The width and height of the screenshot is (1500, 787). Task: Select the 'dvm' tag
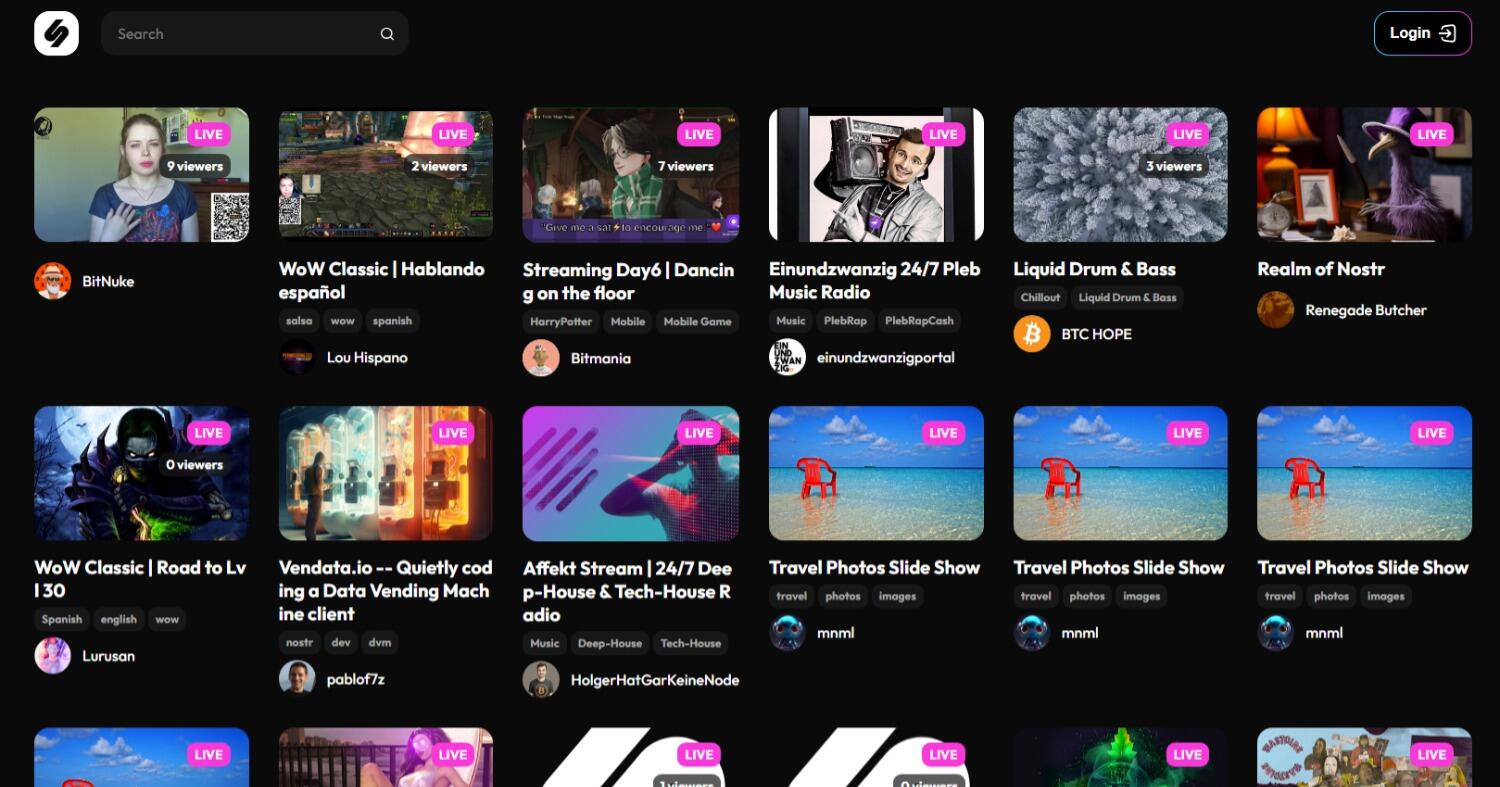[380, 643]
